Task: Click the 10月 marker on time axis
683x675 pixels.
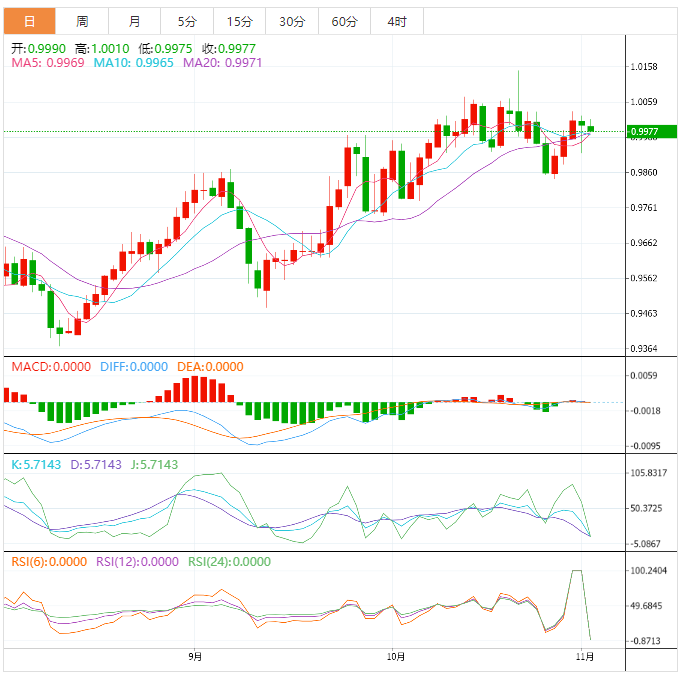Action: (395, 657)
